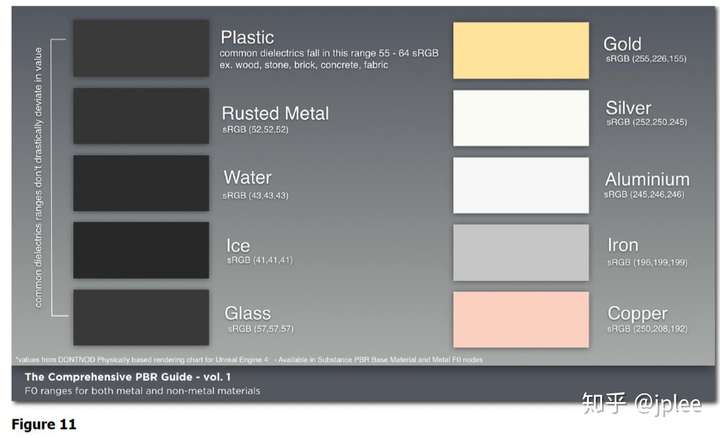Click the Ice dark swatch
This screenshot has width=720, height=436.
(141, 250)
